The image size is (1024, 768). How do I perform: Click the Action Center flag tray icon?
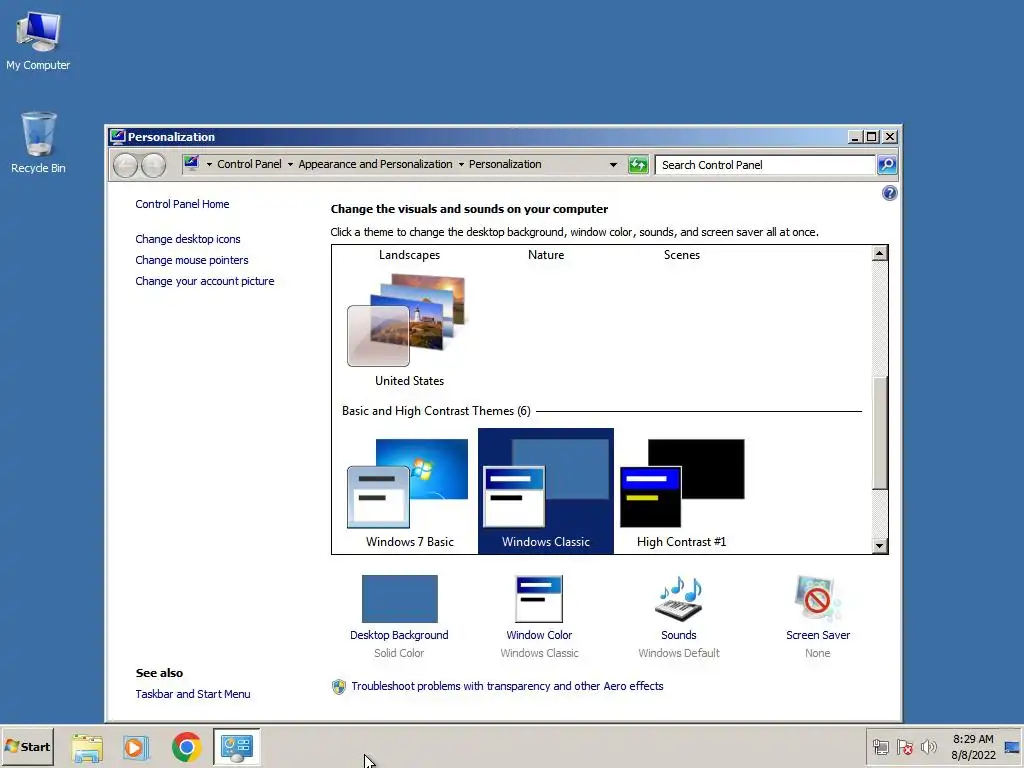904,747
